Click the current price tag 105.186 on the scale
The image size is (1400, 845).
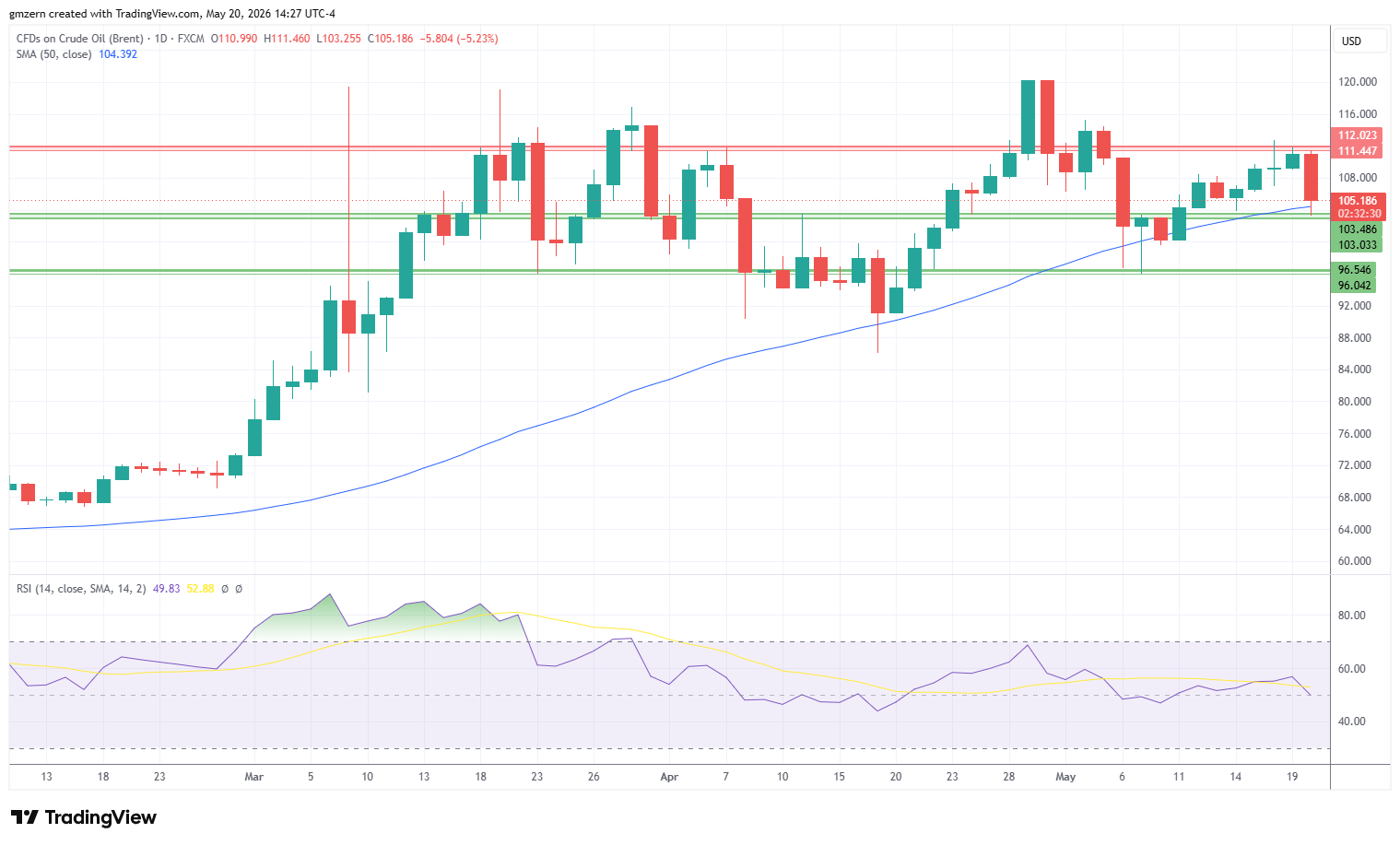[x=1359, y=201]
